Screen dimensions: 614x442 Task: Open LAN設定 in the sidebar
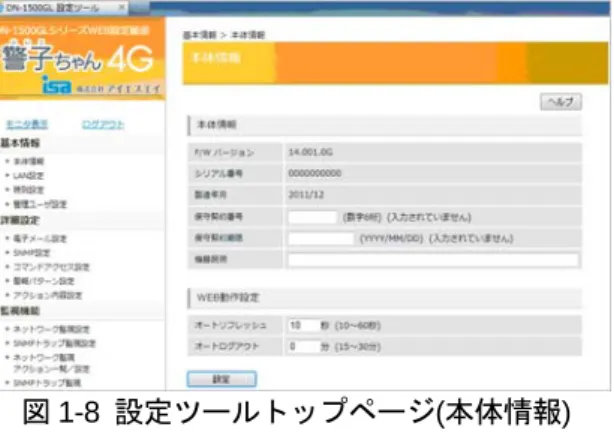point(28,175)
